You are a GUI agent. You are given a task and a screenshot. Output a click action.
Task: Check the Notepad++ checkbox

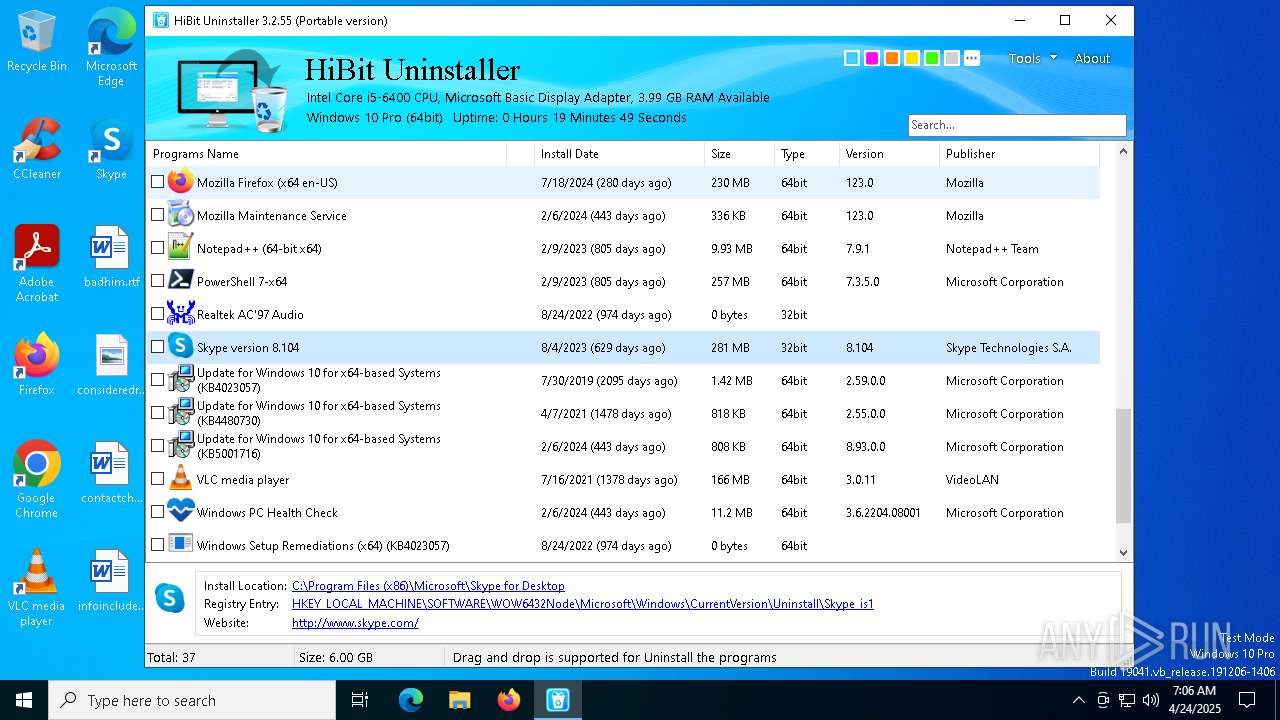tap(157, 248)
